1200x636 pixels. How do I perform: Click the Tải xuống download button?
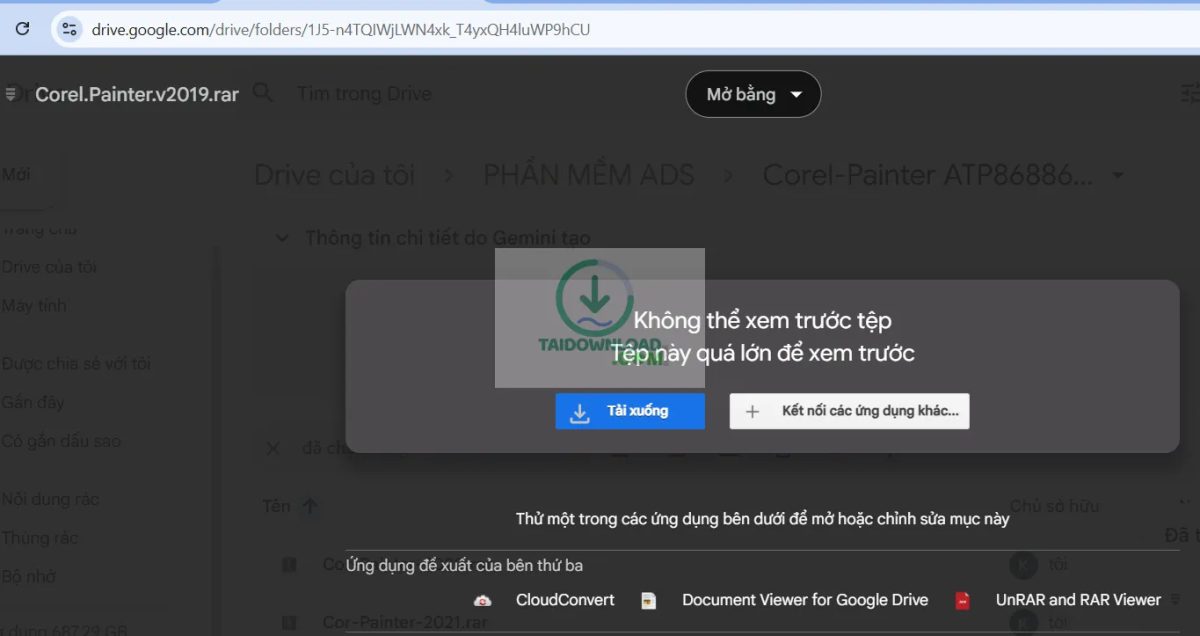[x=629, y=411]
